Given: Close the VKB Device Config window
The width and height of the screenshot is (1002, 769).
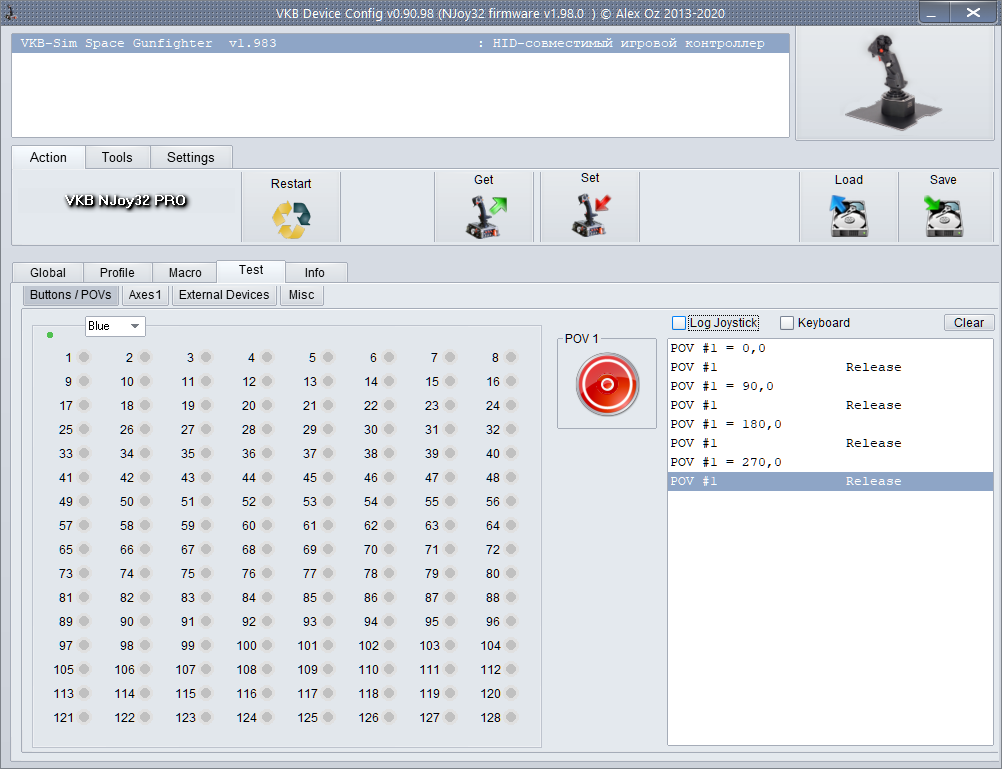Looking at the screenshot, I should click(973, 13).
